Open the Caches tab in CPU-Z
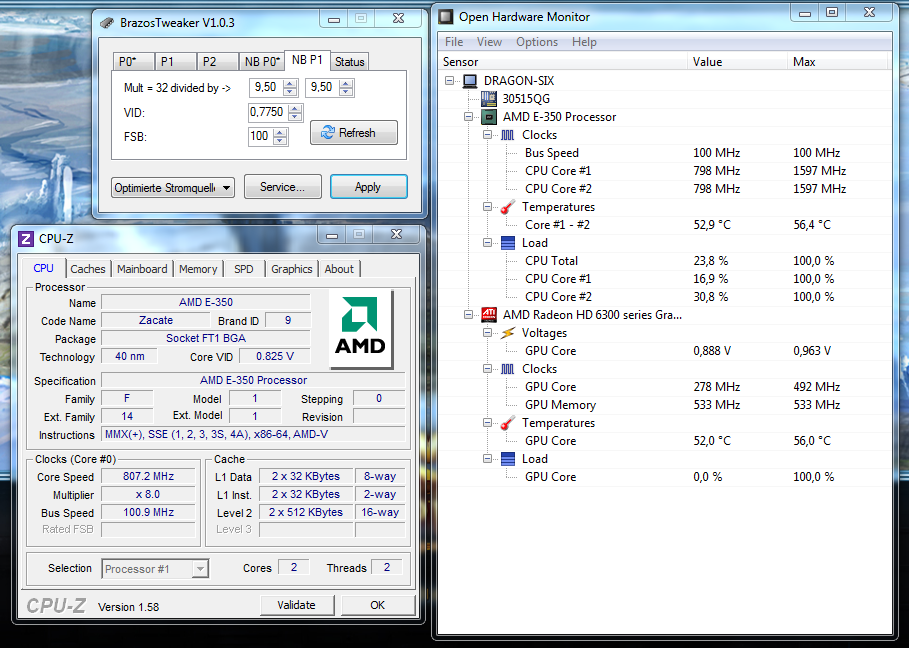The width and height of the screenshot is (909, 648). coord(88,269)
